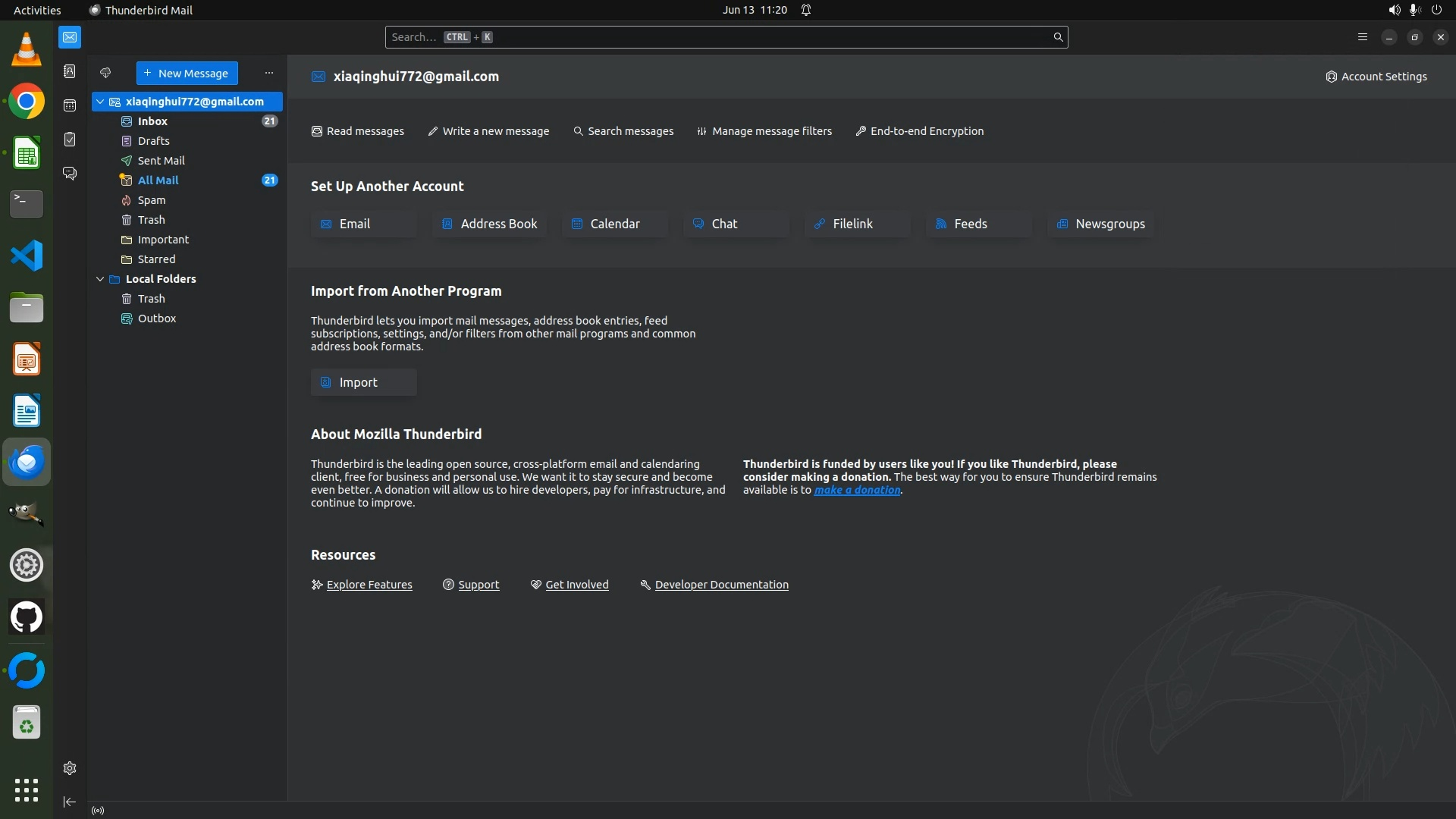Click the online status indicator icon
1456x819 pixels.
(98, 811)
